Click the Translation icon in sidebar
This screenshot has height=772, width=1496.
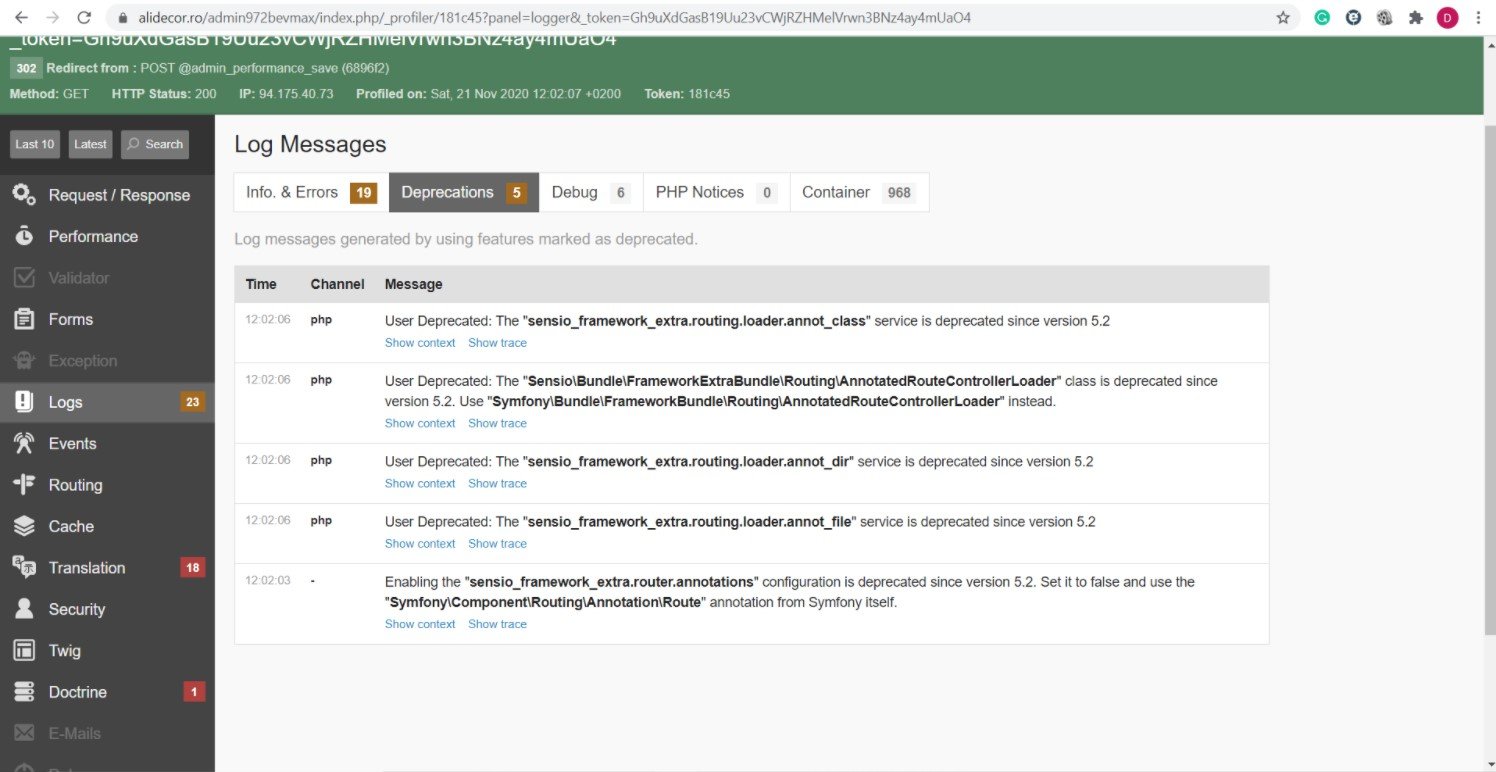click(24, 567)
